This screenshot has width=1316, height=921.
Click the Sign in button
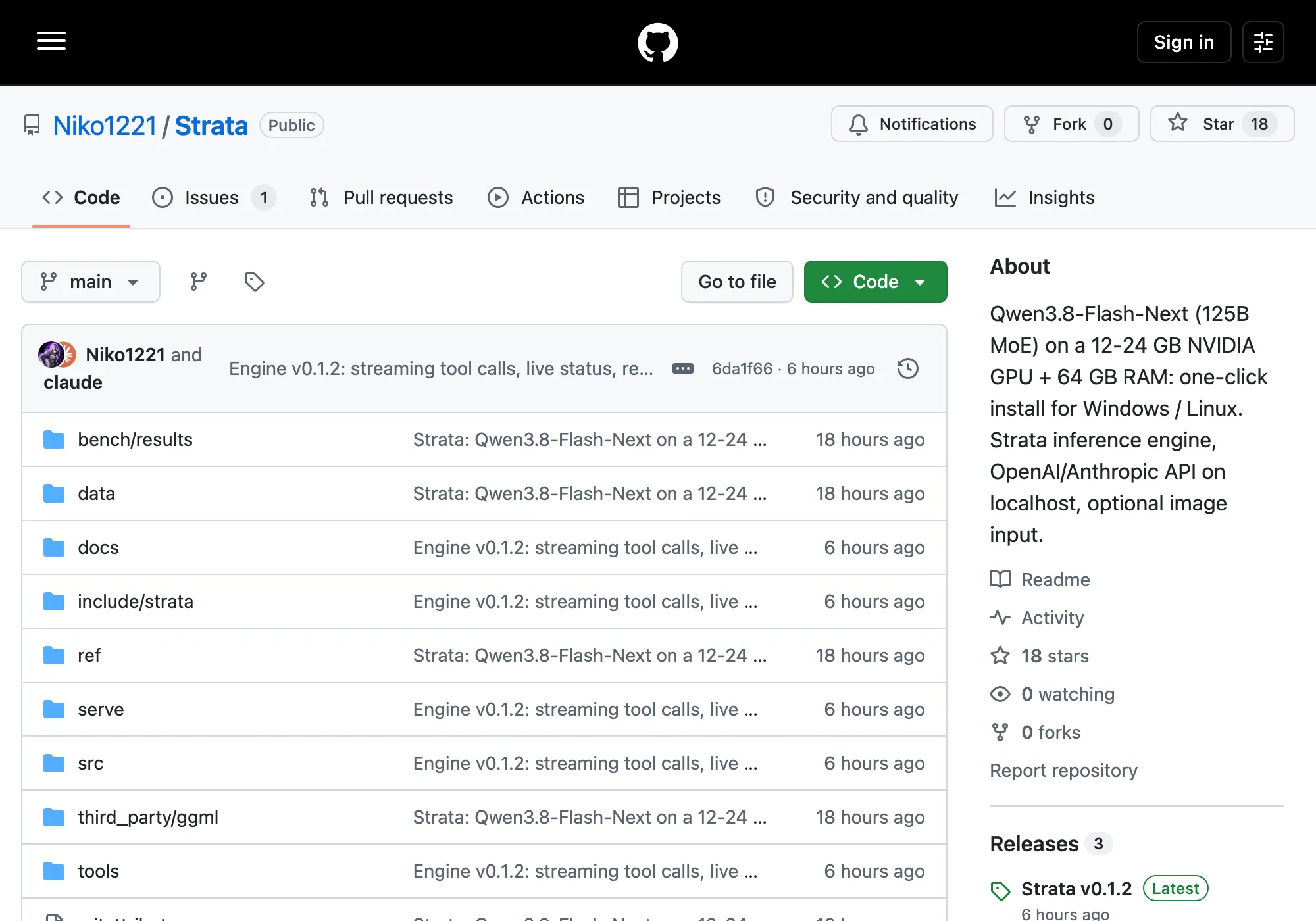click(1184, 42)
